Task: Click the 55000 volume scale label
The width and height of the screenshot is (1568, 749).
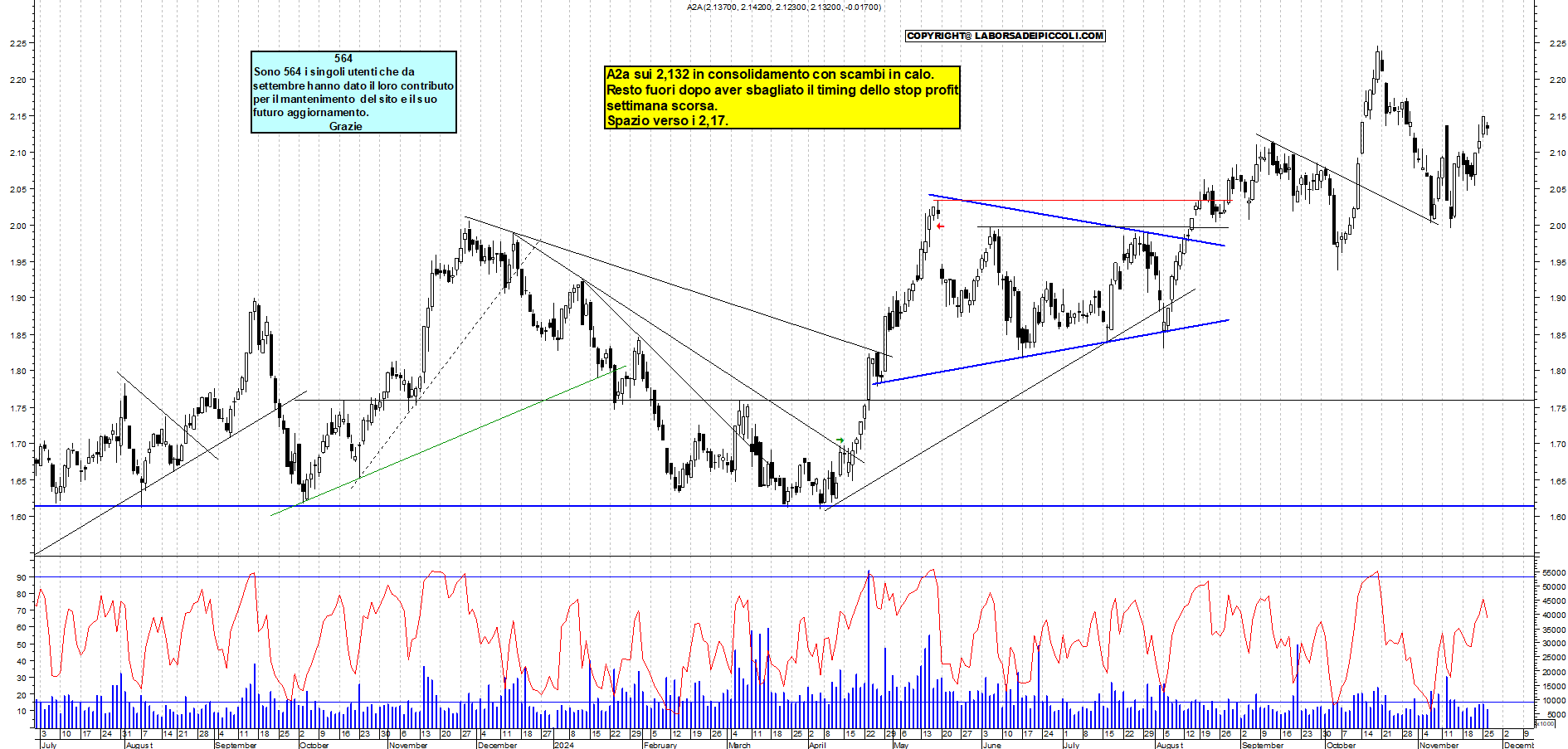Action: [1554, 572]
